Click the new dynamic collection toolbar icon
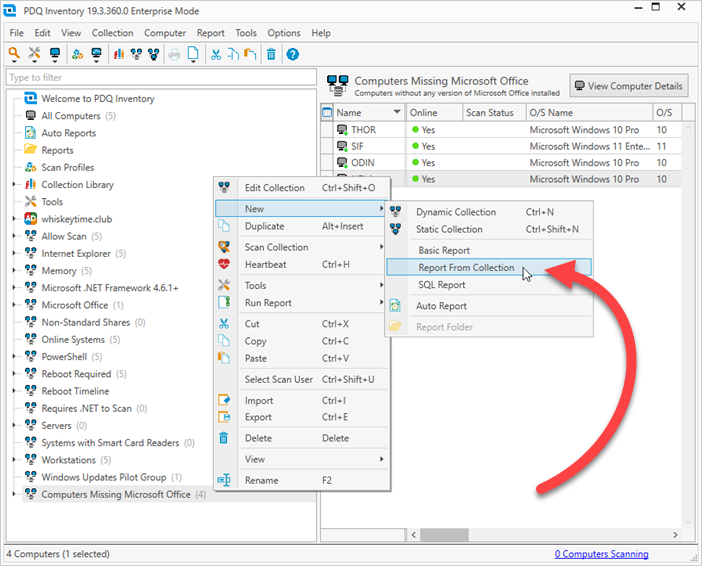This screenshot has width=702, height=566. (x=137, y=55)
